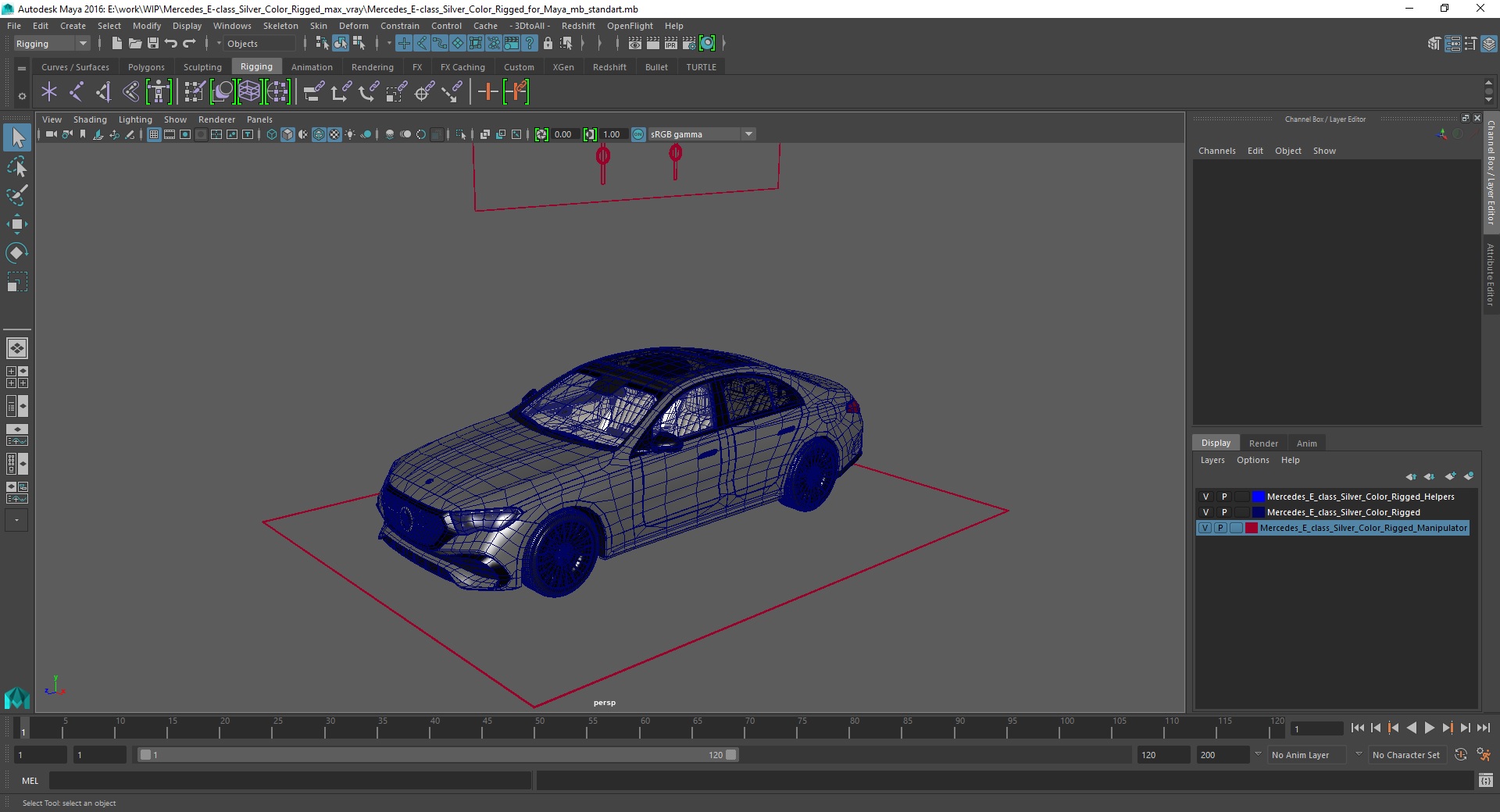Viewport: 1500px width, 812px height.
Task: Open the shelf tab selector menu
Action: click(x=22, y=68)
